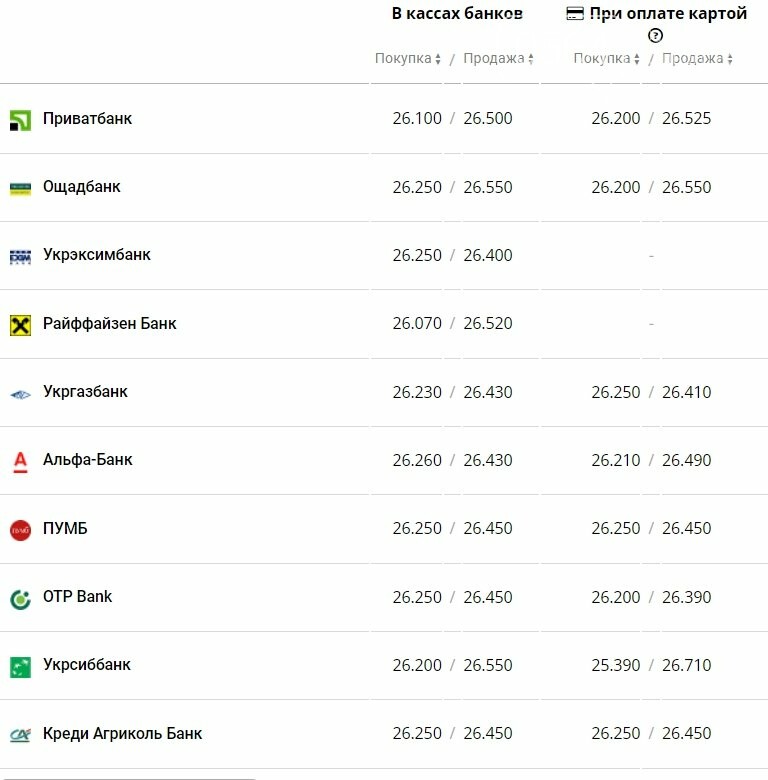
Task: Open the Креди Агриколь Банк link
Action: (122, 733)
